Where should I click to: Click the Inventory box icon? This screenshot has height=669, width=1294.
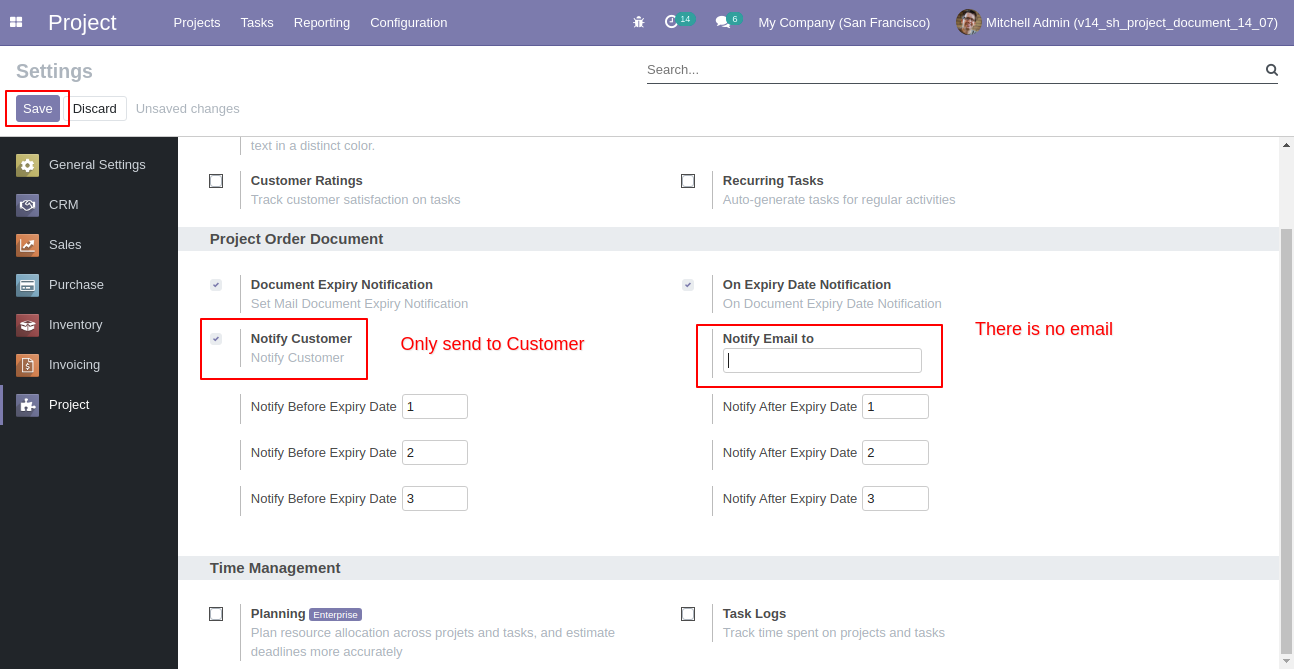(x=28, y=325)
